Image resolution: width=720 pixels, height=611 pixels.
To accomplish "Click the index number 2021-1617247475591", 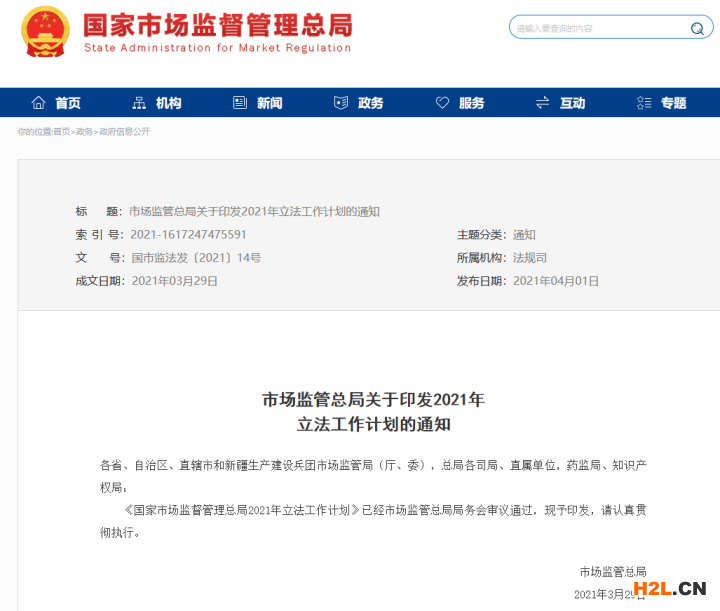I will click(188, 235).
